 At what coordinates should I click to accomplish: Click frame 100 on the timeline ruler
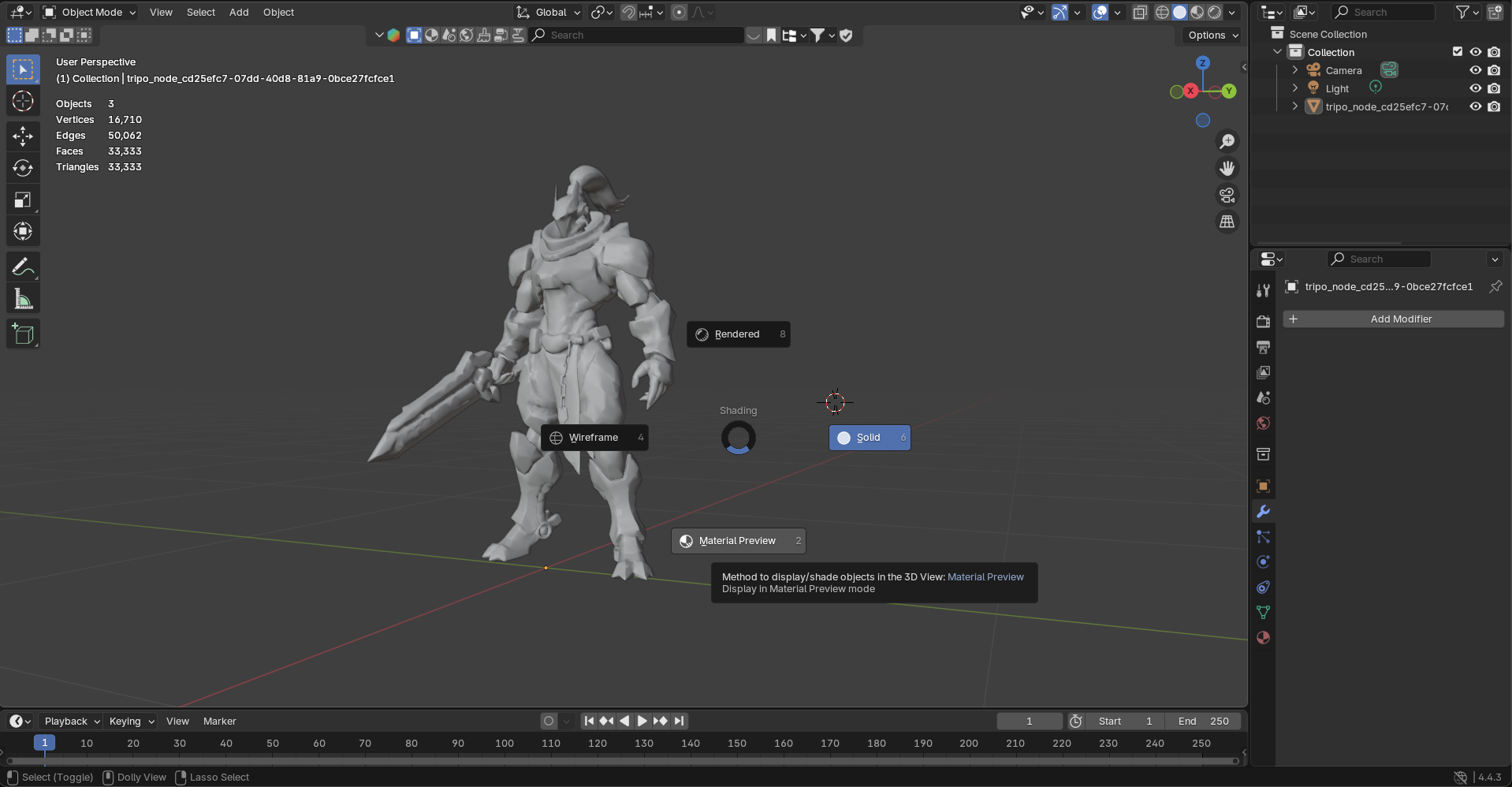coord(505,744)
